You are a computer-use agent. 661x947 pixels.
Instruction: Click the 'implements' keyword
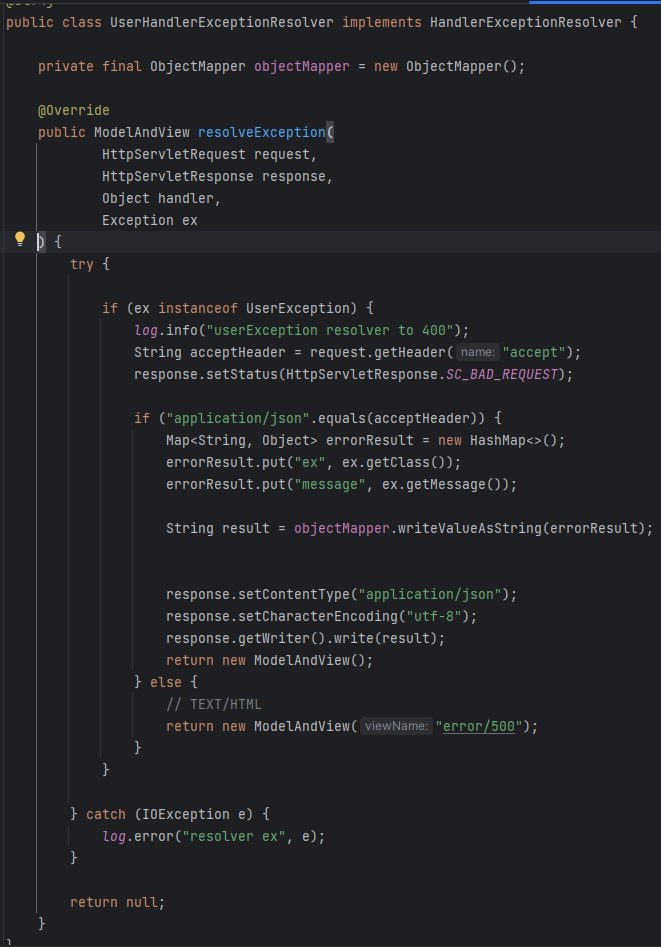382,22
